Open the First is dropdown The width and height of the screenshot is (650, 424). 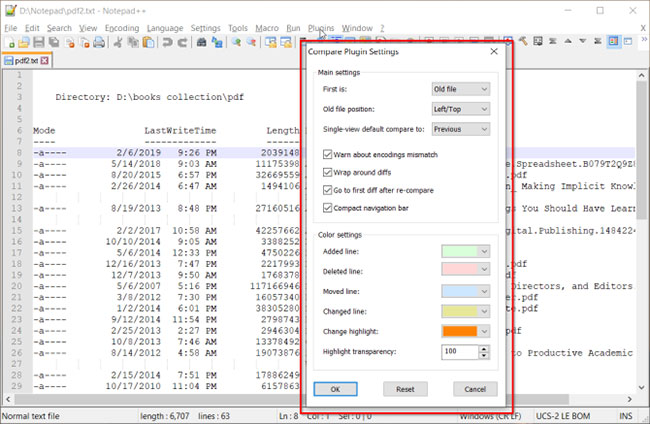pyautogui.click(x=461, y=89)
